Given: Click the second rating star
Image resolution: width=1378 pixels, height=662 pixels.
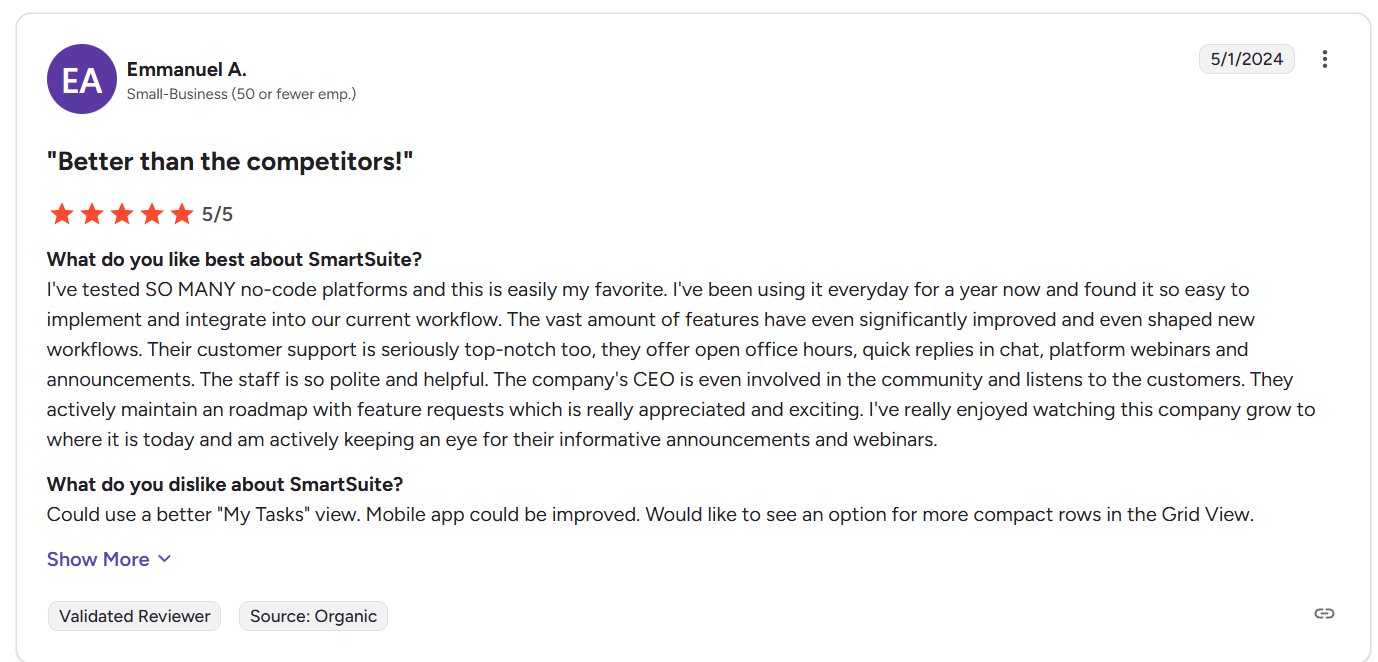Looking at the screenshot, I should tap(92, 214).
